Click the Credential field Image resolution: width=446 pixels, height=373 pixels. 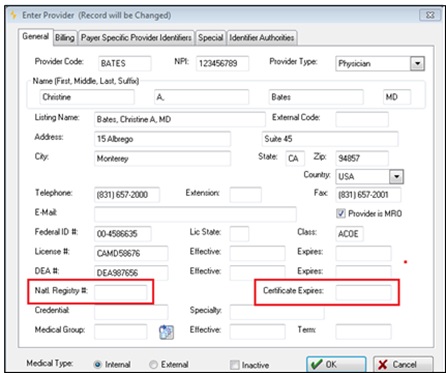tap(131, 312)
